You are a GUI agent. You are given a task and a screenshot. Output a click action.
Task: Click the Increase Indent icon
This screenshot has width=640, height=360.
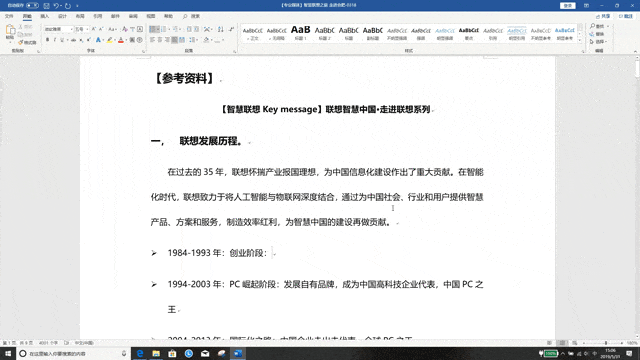click(196, 29)
